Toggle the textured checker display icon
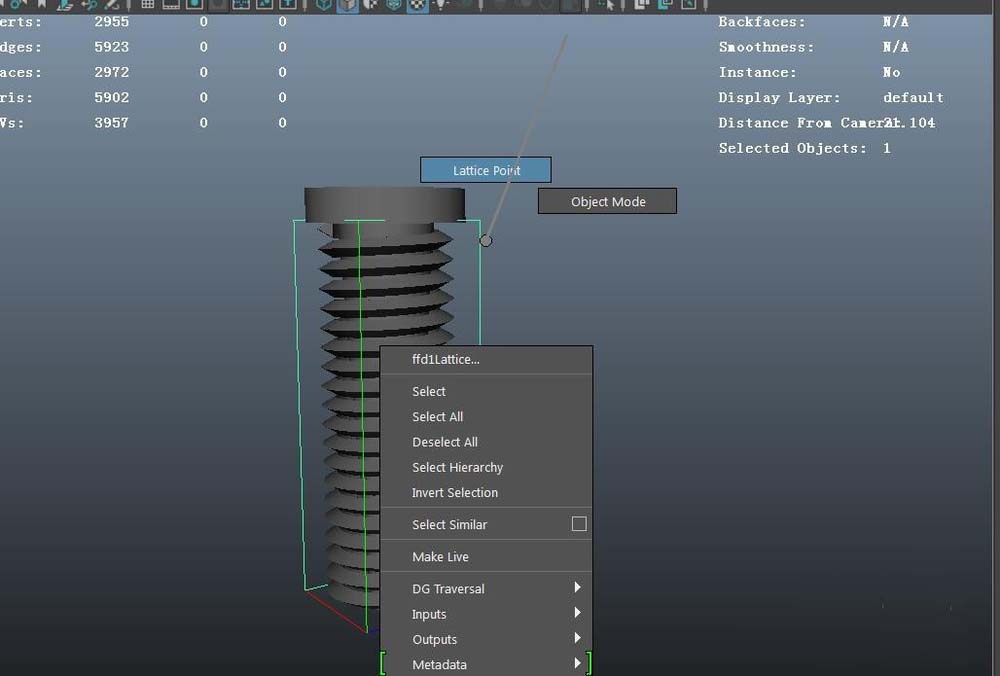 [417, 4]
